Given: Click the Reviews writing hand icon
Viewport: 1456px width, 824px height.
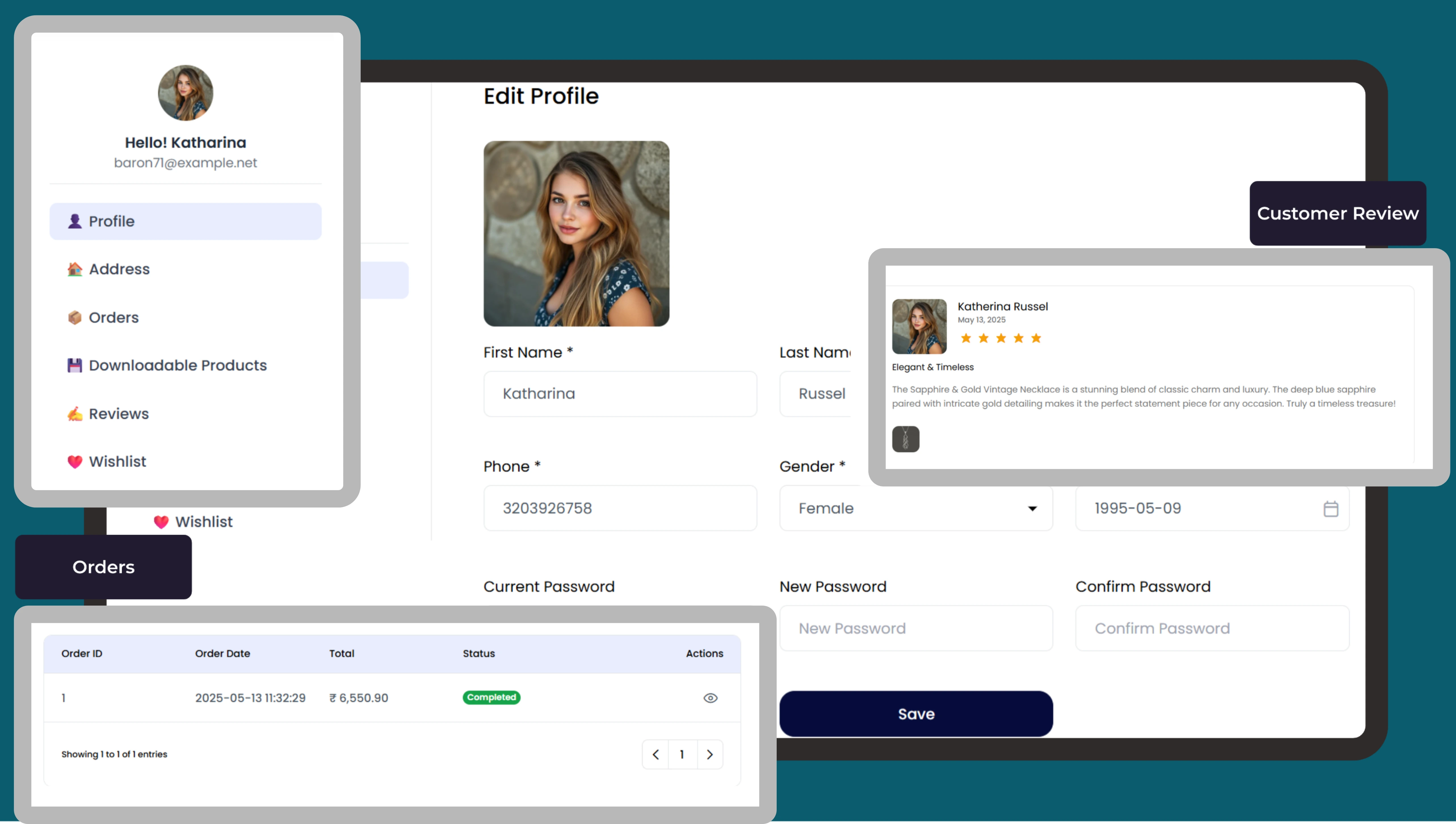Looking at the screenshot, I should tap(75, 414).
